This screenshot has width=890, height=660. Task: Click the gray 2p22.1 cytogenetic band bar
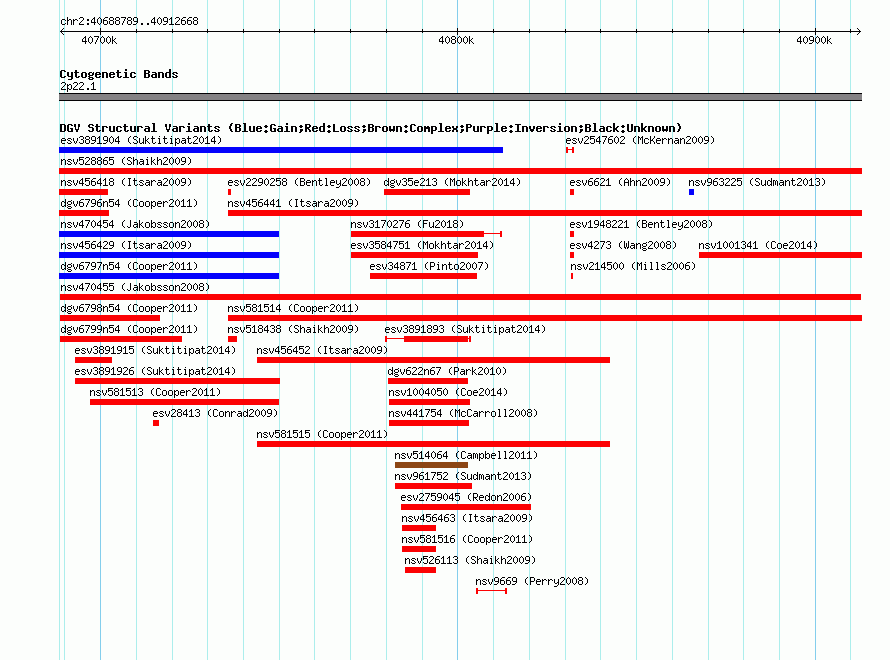tap(460, 97)
